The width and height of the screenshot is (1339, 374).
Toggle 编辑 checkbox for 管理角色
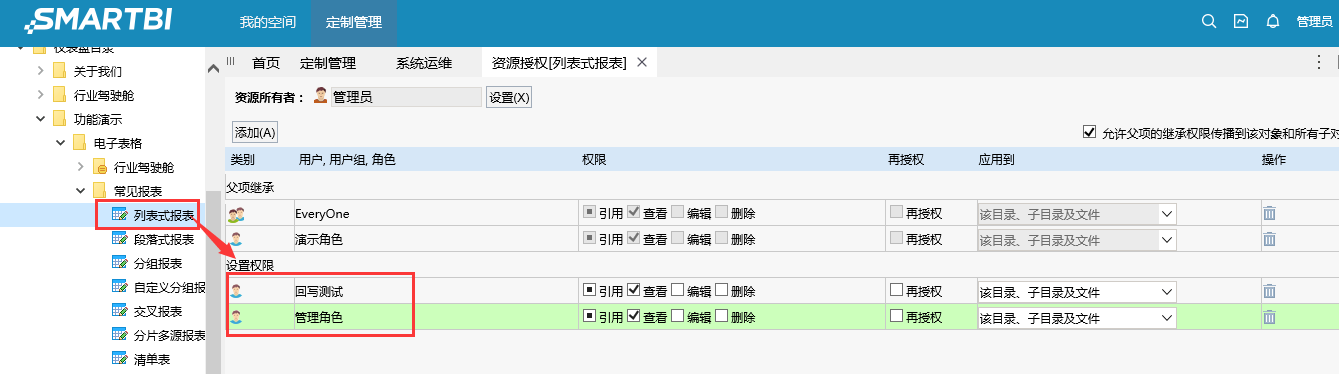point(677,317)
